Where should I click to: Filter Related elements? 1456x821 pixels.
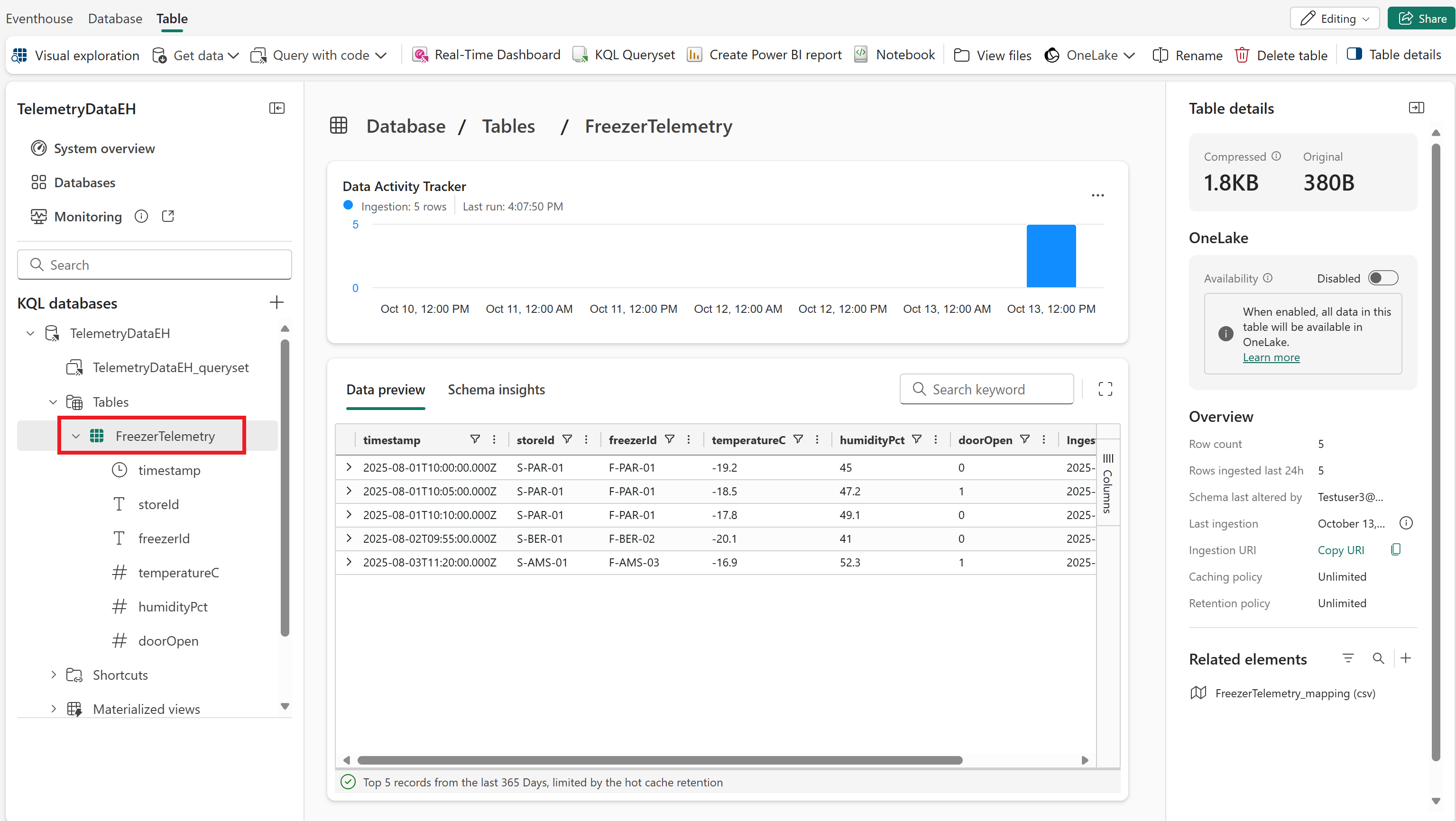1348,658
